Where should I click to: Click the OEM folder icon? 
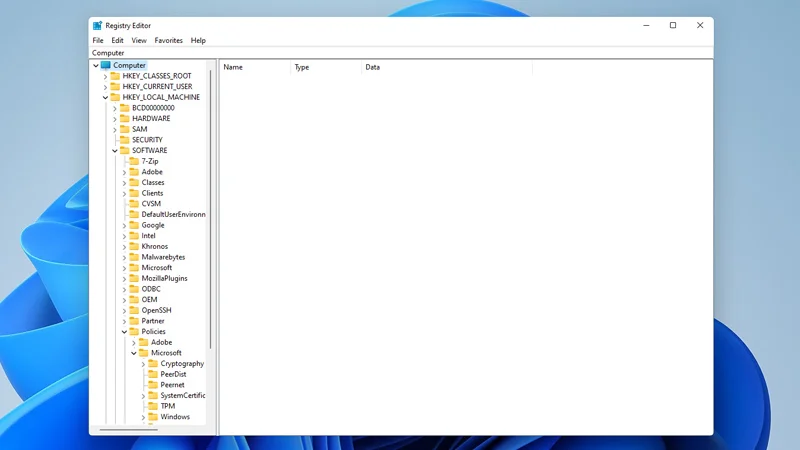134,299
